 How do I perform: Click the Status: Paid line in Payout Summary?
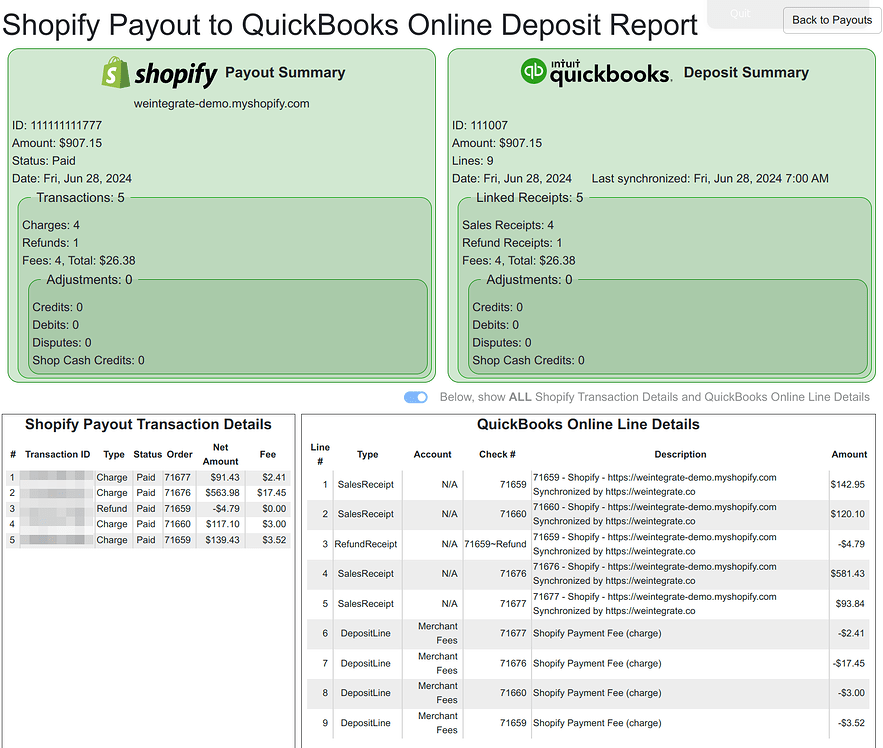43,161
